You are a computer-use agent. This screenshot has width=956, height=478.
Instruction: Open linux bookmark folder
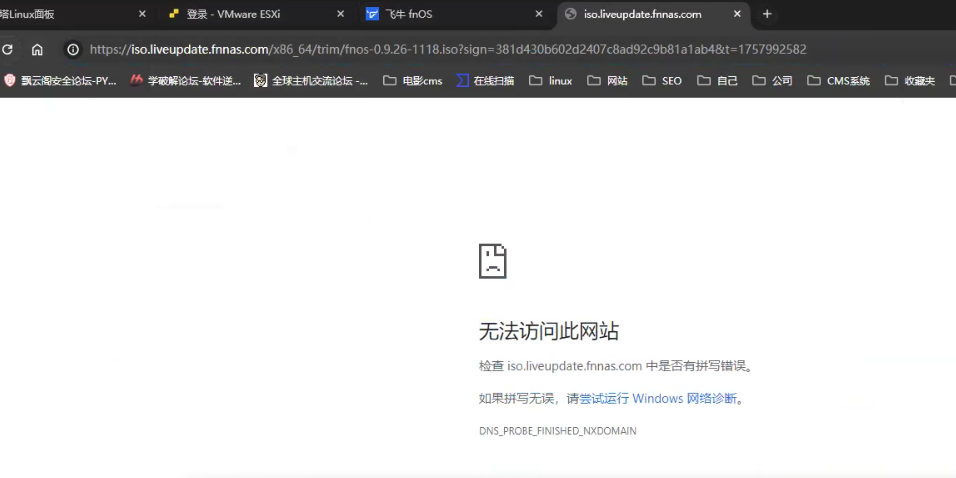551,80
